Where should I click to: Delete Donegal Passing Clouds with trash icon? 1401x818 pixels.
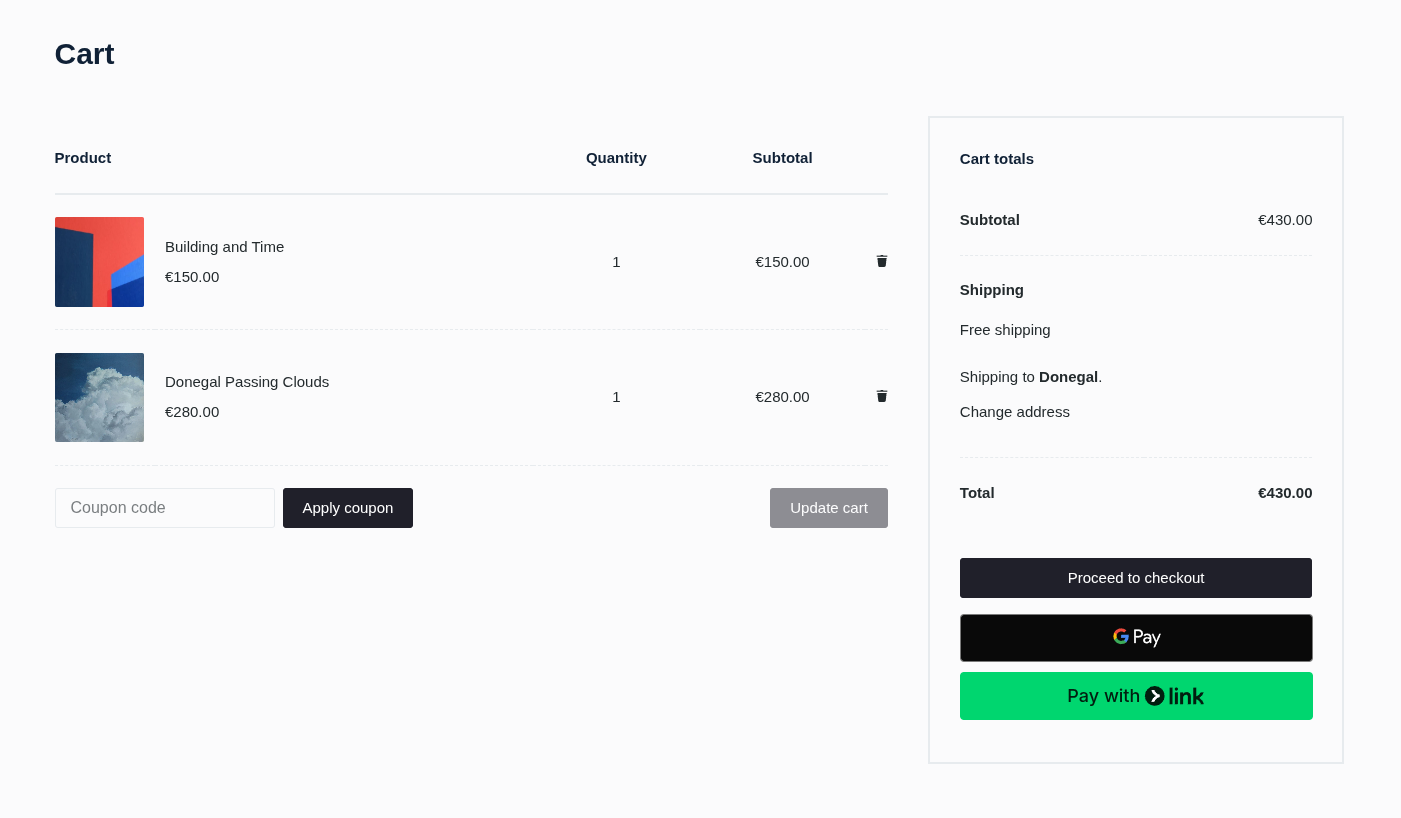point(881,396)
